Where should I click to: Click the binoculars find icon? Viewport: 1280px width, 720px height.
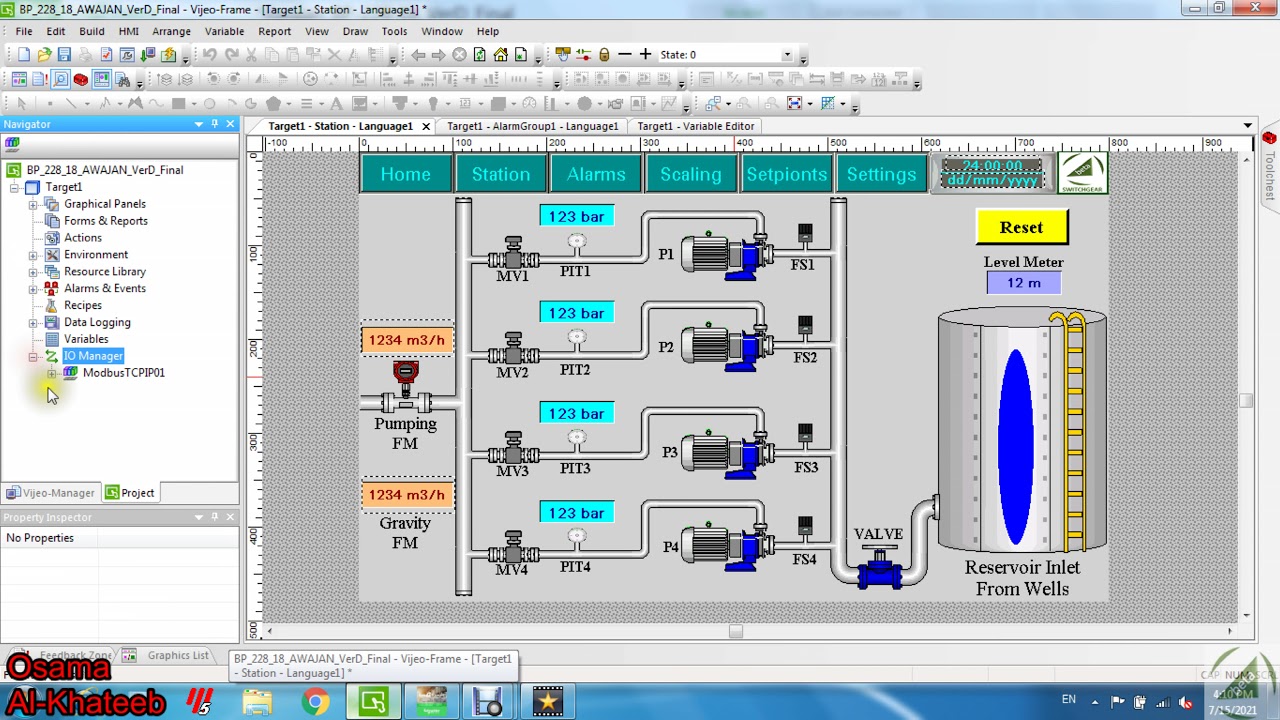122,79
